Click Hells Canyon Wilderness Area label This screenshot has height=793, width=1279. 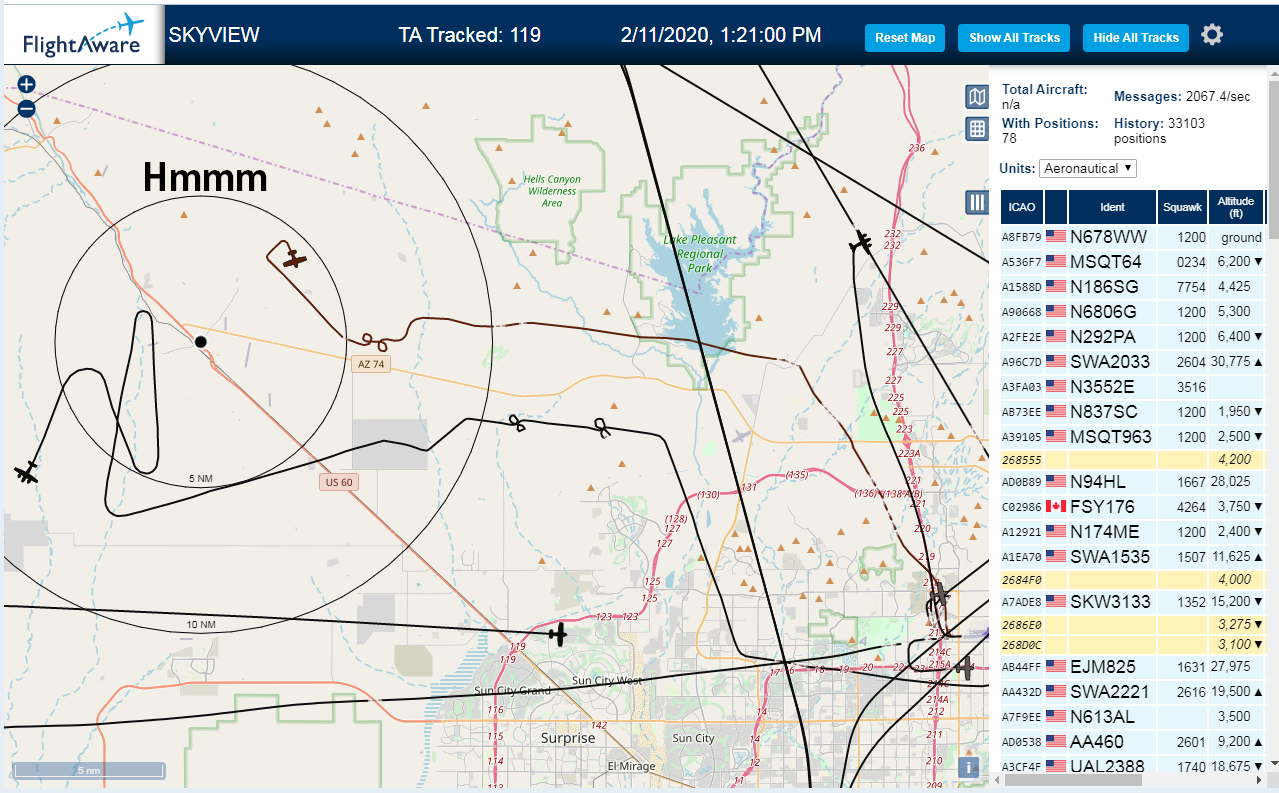coord(552,191)
